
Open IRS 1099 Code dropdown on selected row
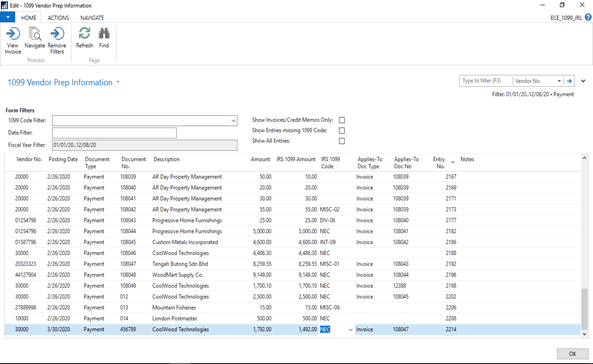pos(351,330)
